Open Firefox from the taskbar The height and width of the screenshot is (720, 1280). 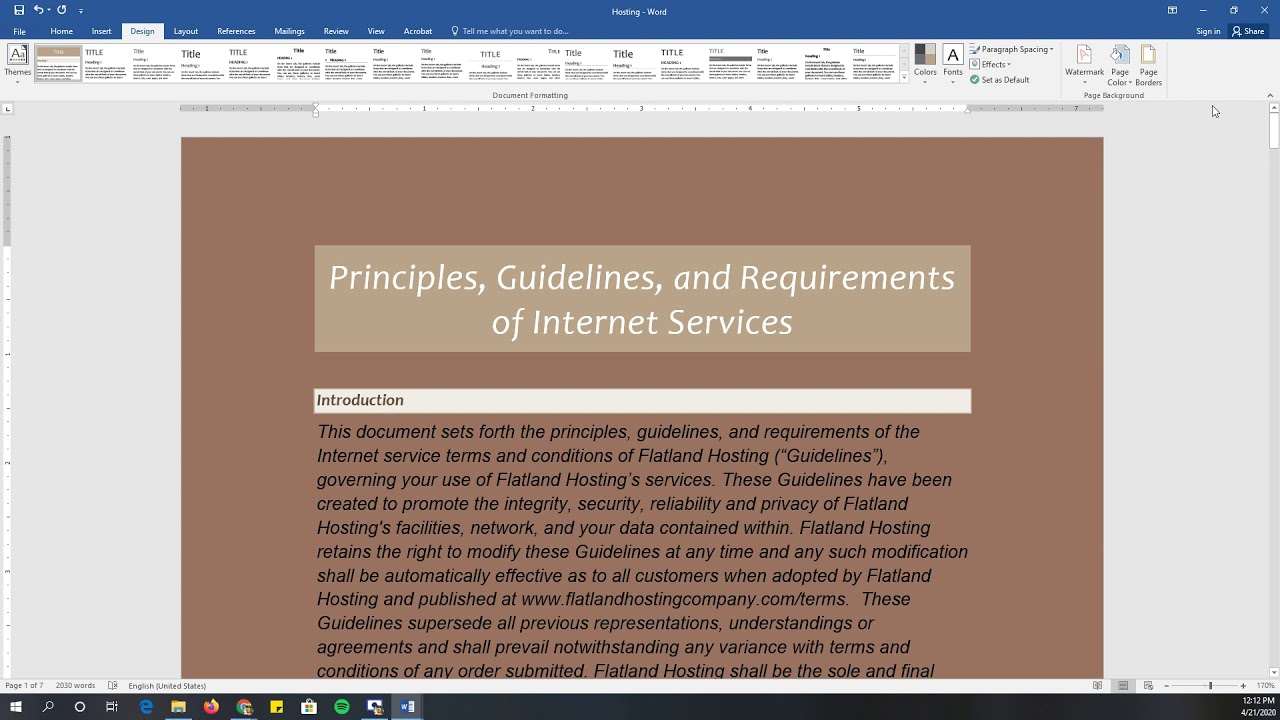pos(211,707)
